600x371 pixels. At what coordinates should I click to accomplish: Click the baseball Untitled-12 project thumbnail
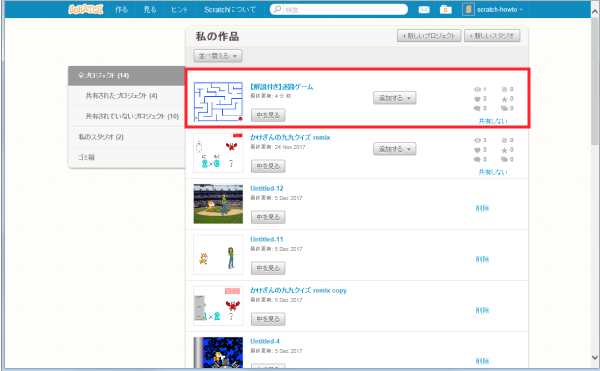(218, 204)
